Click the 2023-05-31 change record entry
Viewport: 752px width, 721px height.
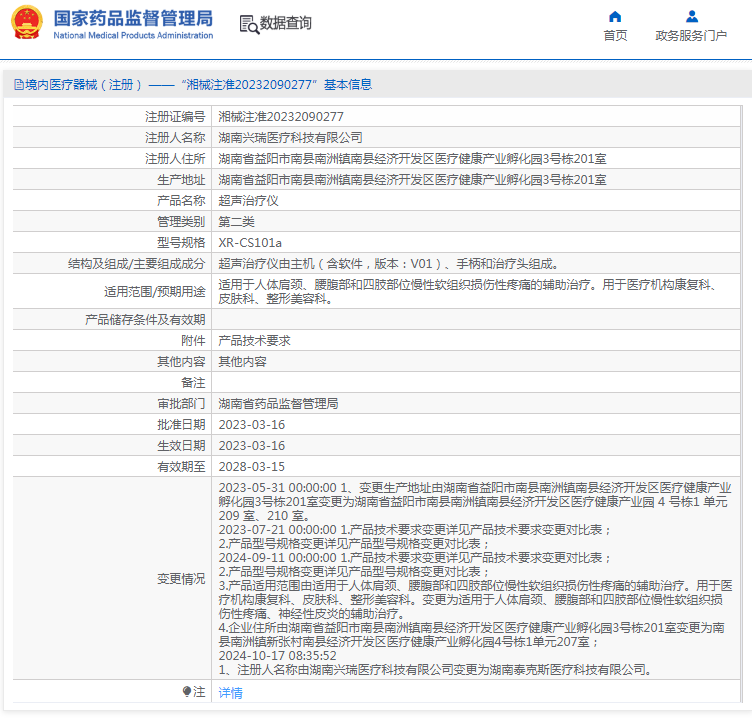(475, 502)
